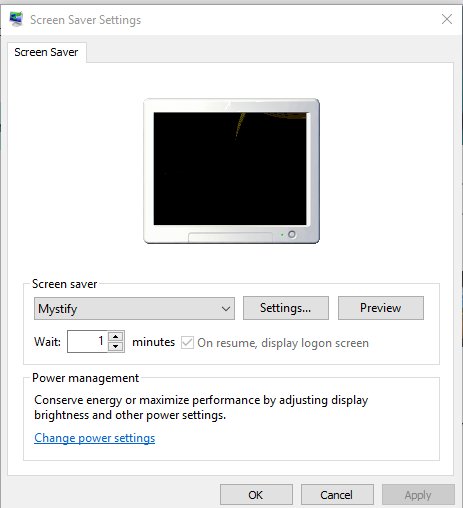Click the Preview button
Viewport: 463px width, 508px height.
[381, 308]
